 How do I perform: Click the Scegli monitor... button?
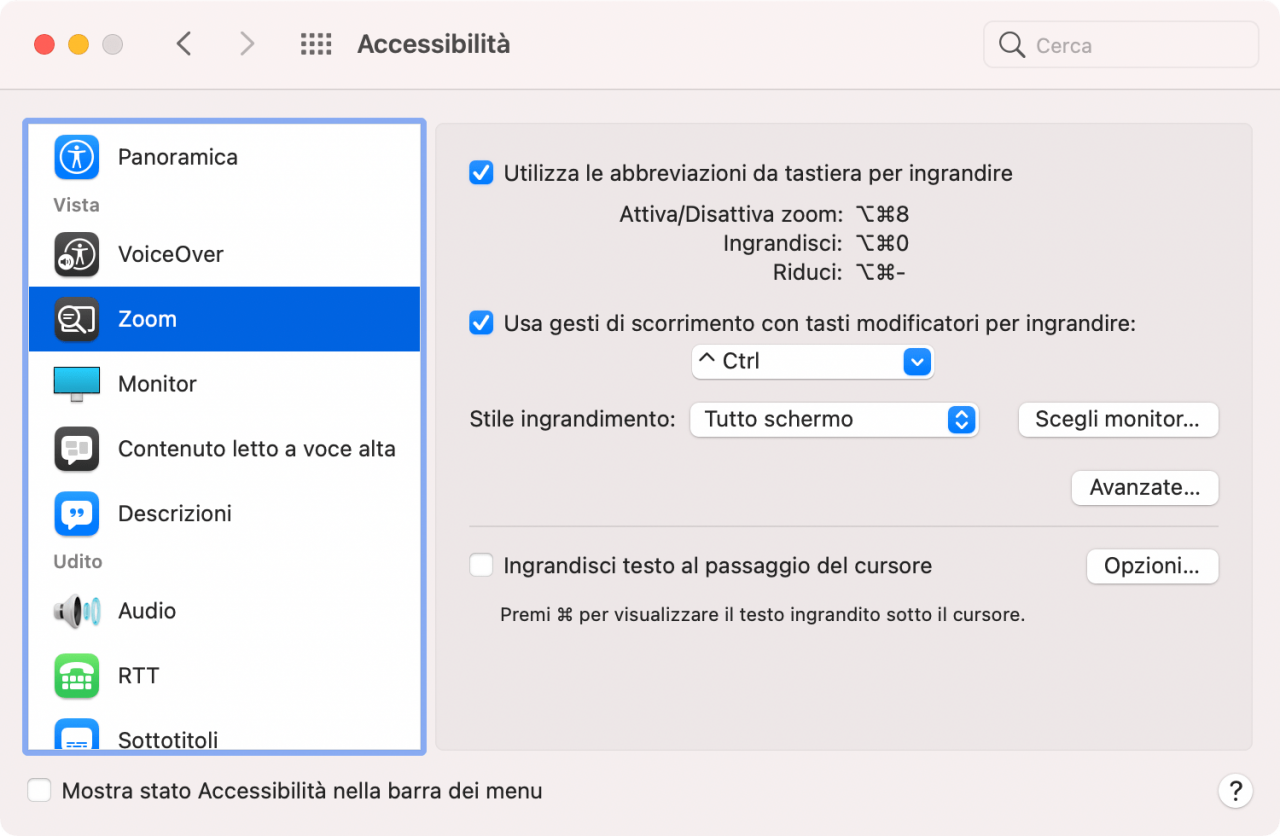click(x=1118, y=419)
